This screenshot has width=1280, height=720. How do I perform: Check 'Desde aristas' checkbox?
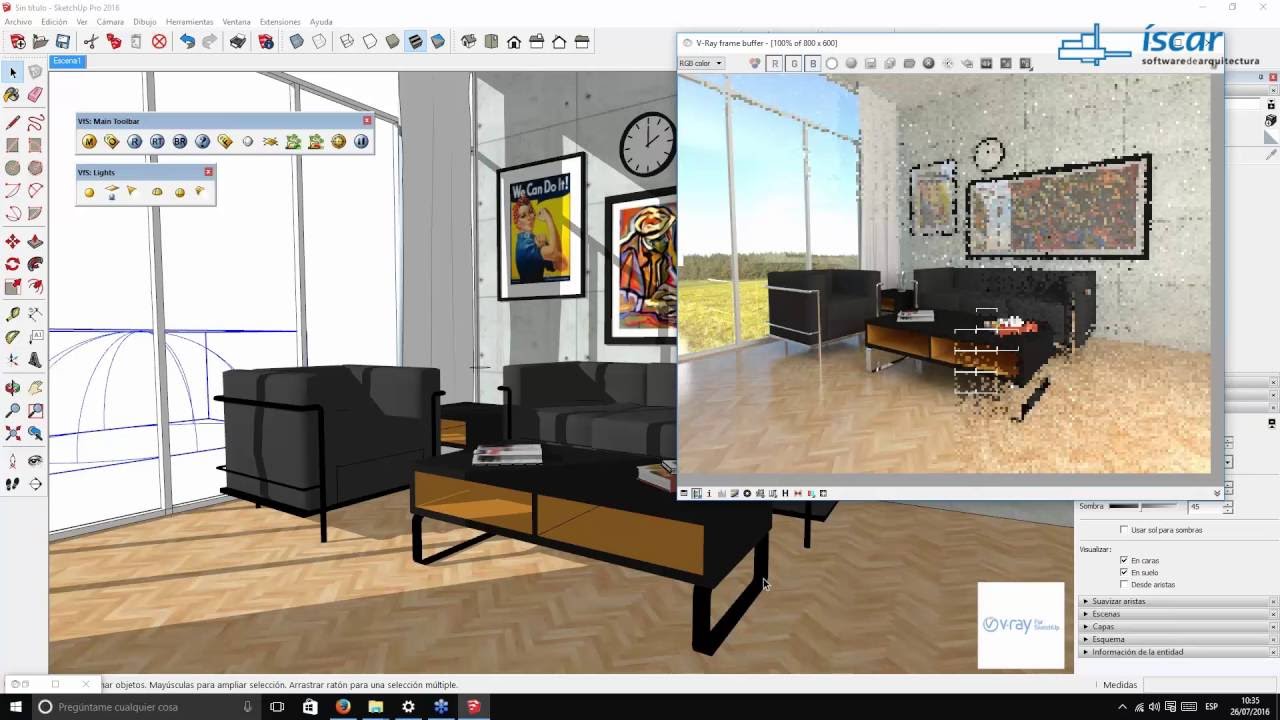point(1124,585)
